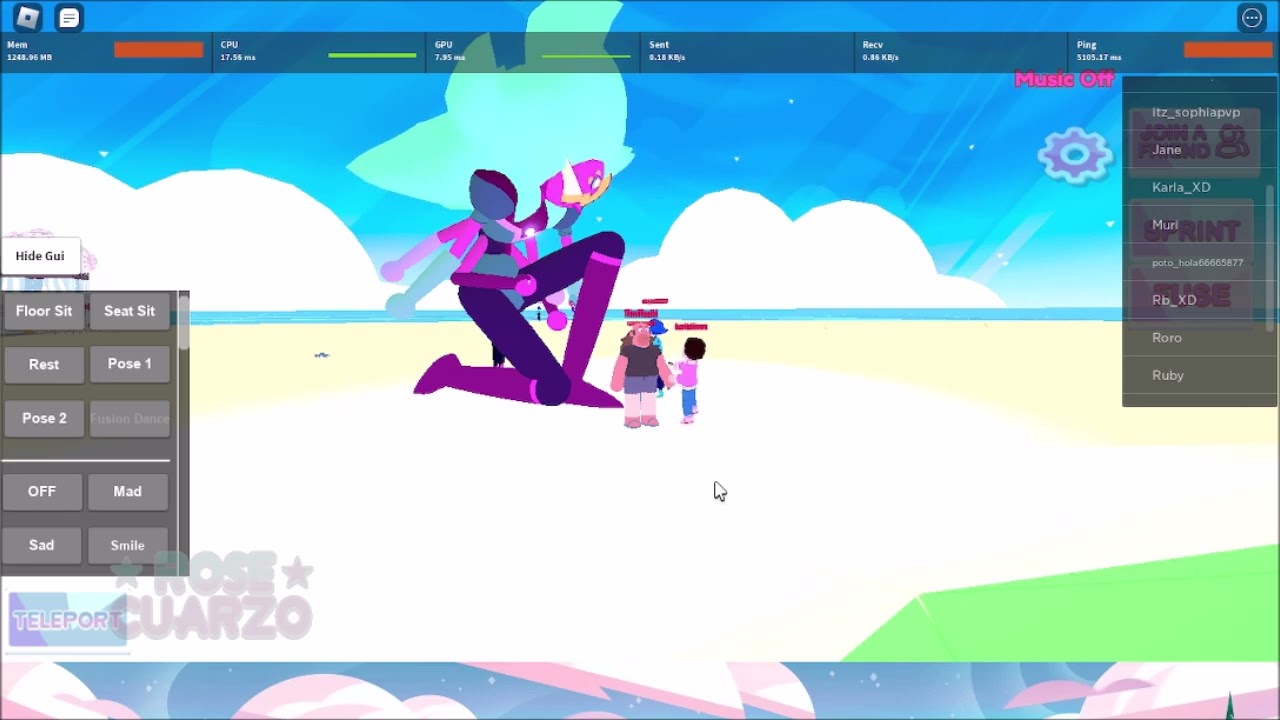
Task: Click the Hide Gui button
Action: pyautogui.click(x=40, y=256)
